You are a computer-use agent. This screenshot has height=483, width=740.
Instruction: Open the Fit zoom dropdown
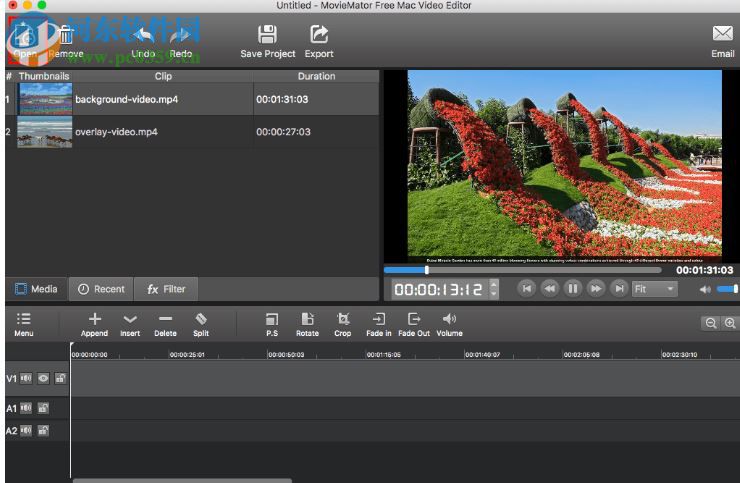coord(655,289)
